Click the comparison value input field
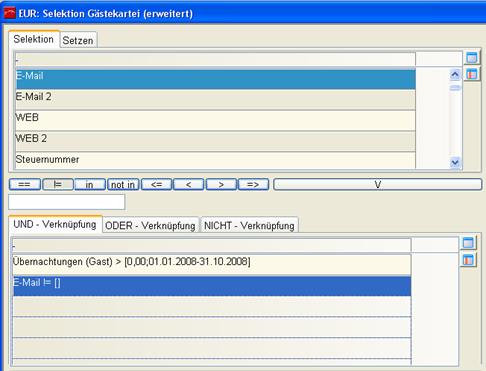 click(67, 202)
